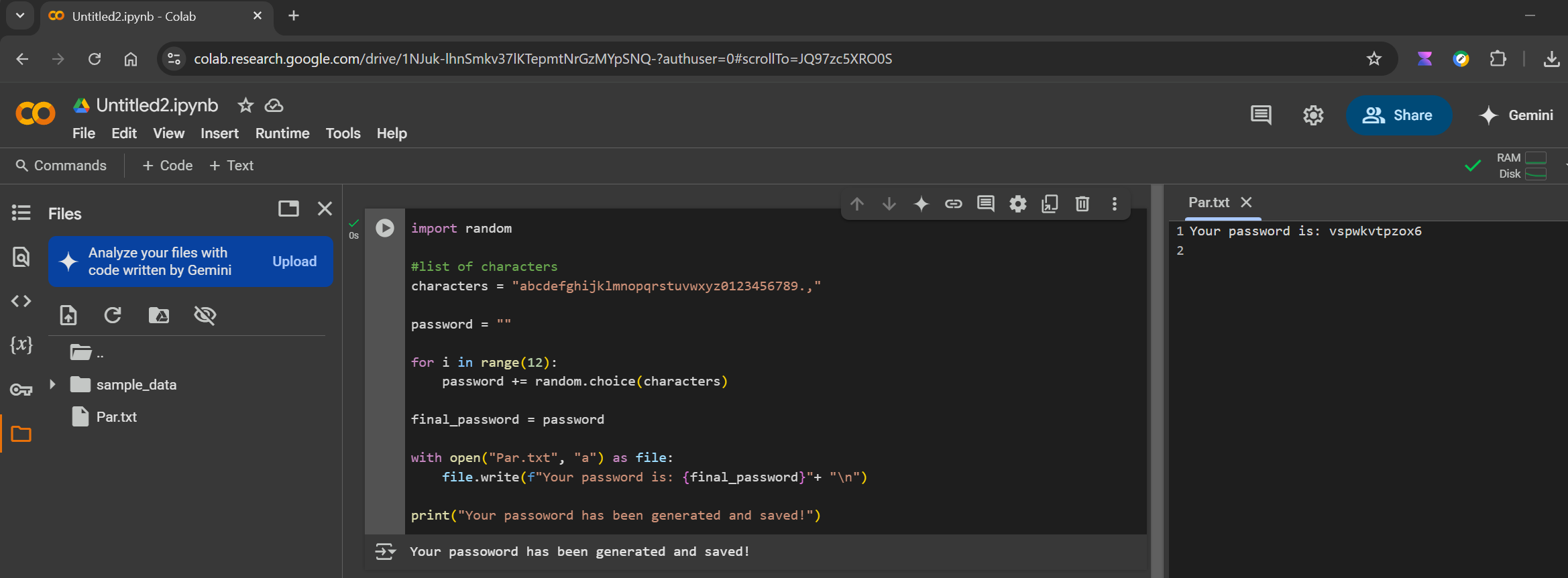The width and height of the screenshot is (1568, 578).
Task: Close the Par.txt editor tab
Action: (1246, 202)
